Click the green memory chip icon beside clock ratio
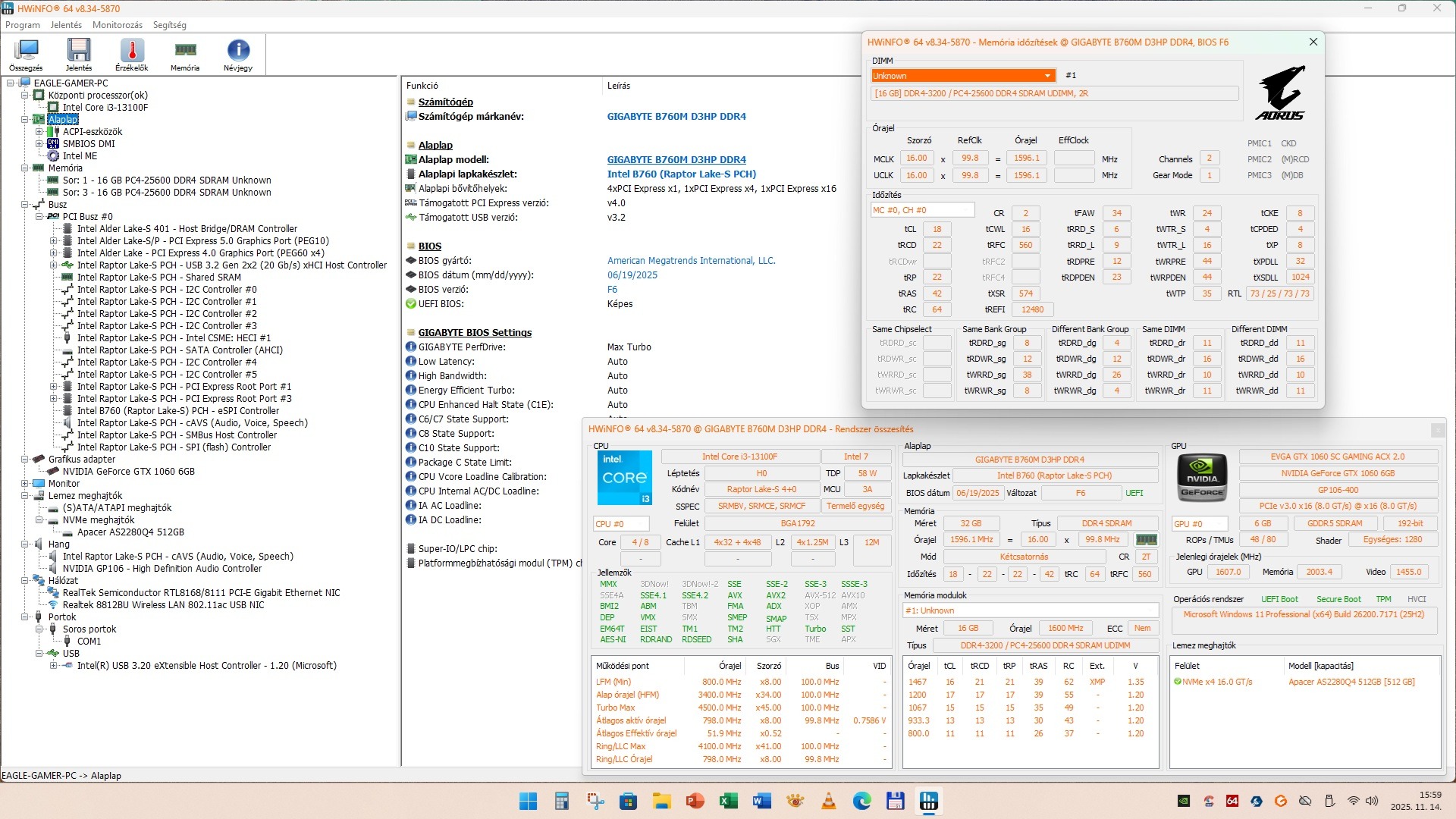The width and height of the screenshot is (1456, 819). tap(1146, 540)
